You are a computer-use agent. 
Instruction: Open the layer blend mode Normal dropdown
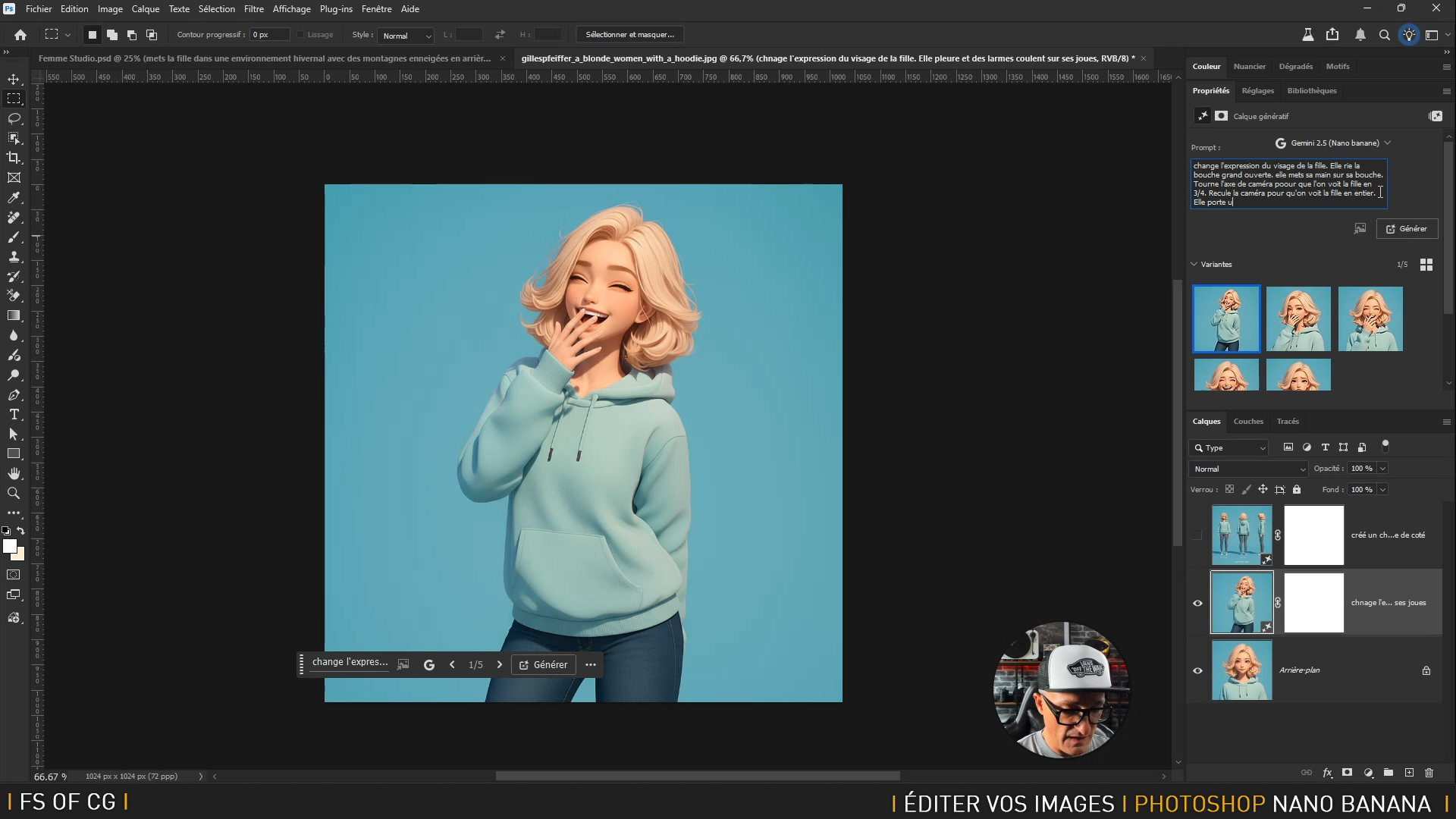coord(1248,469)
